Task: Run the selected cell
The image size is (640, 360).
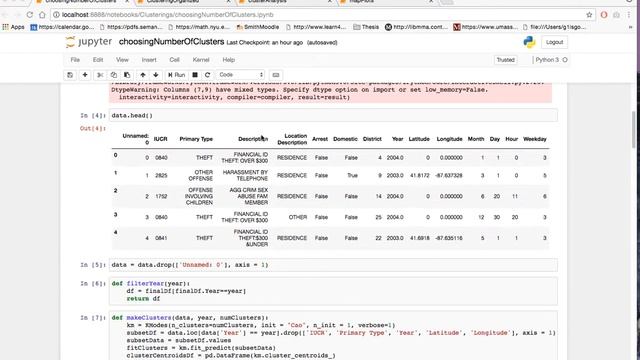Action: pyautogui.click(x=176, y=75)
